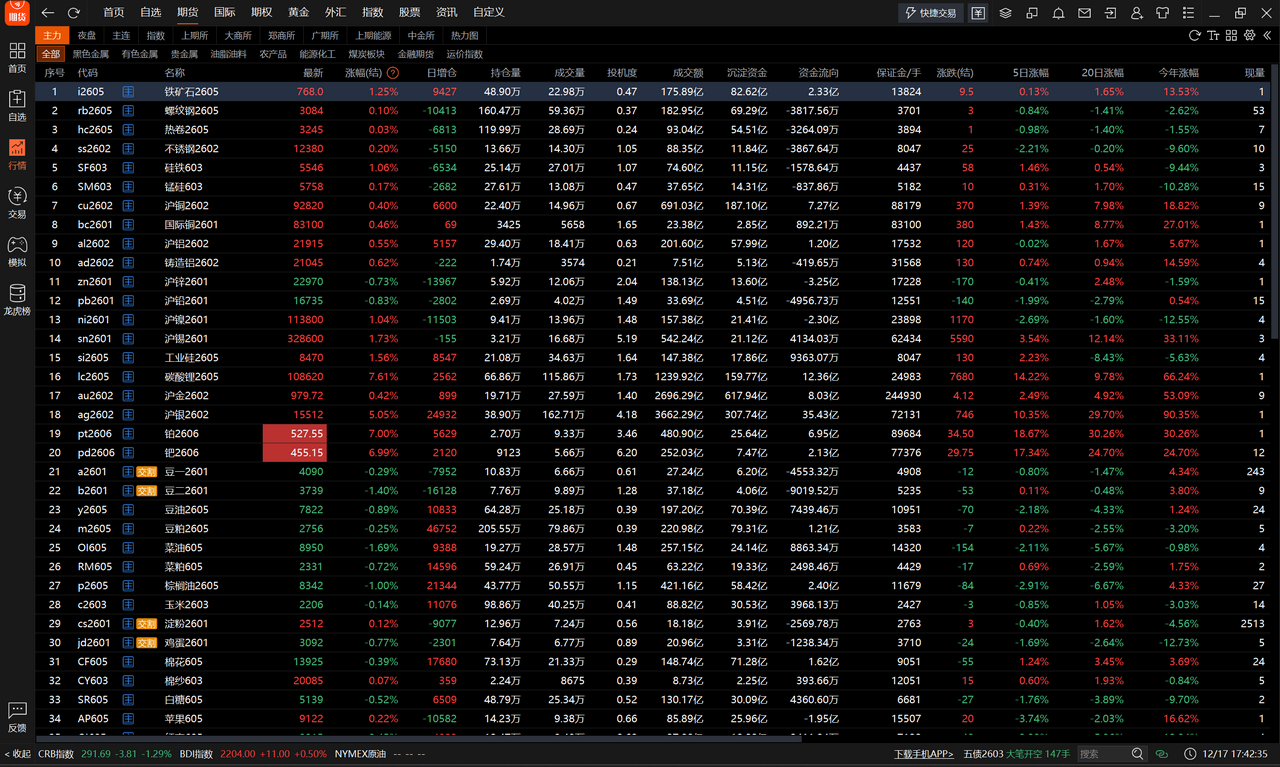The image size is (1280, 767).
Task: Open 龙虎榜 in the left sidebar
Action: point(17,299)
